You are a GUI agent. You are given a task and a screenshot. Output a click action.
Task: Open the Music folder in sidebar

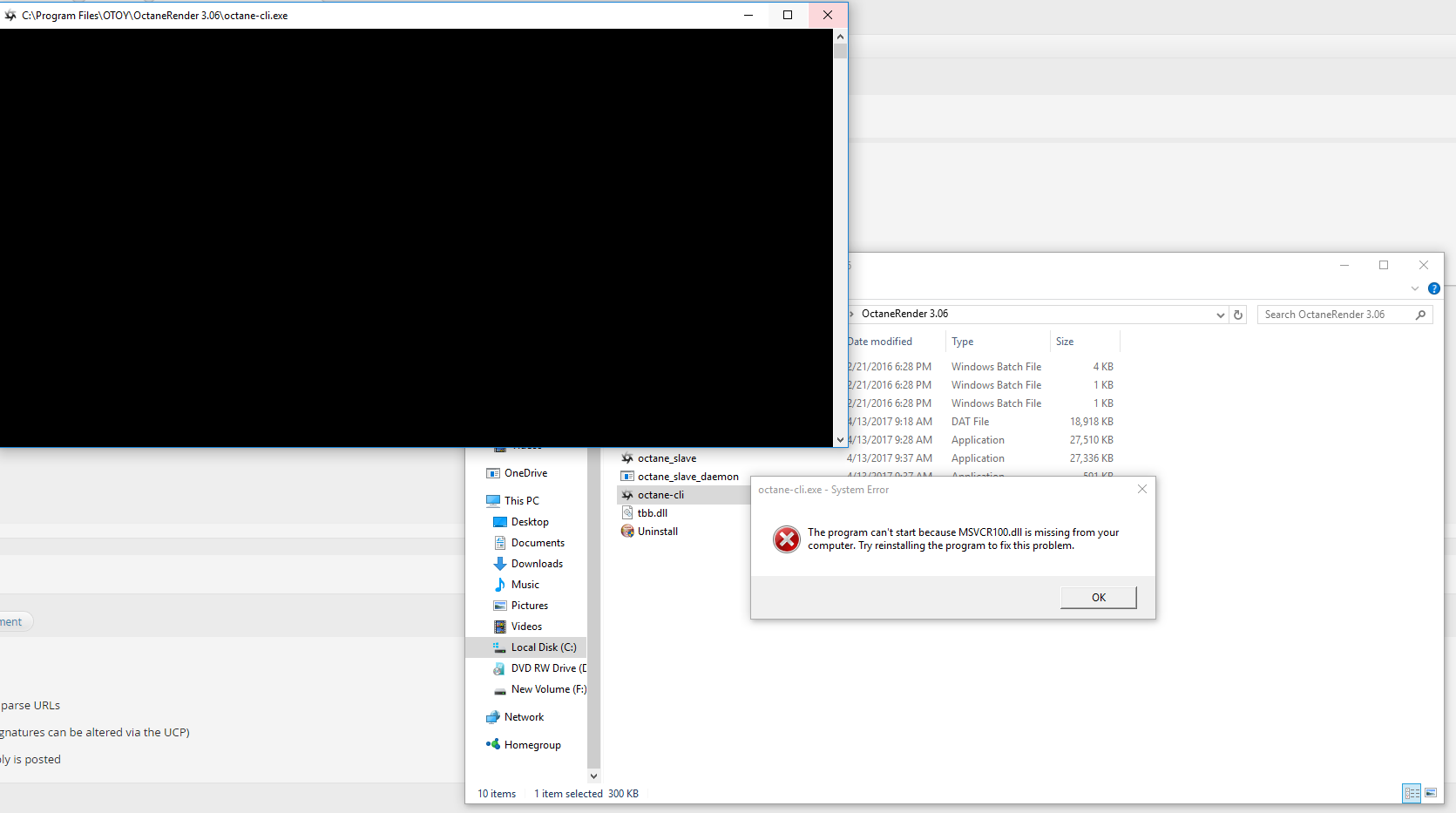point(525,585)
